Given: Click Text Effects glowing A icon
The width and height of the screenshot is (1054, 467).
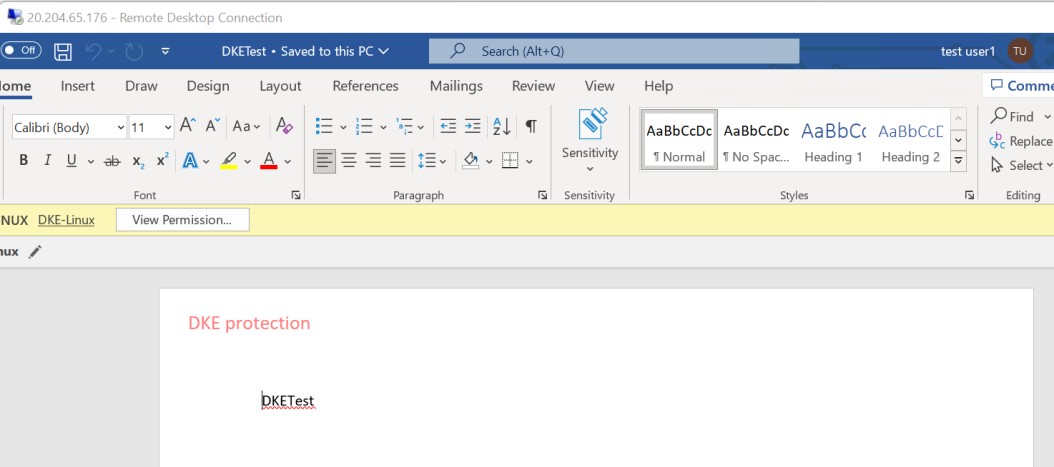Looking at the screenshot, I should pyautogui.click(x=190, y=161).
